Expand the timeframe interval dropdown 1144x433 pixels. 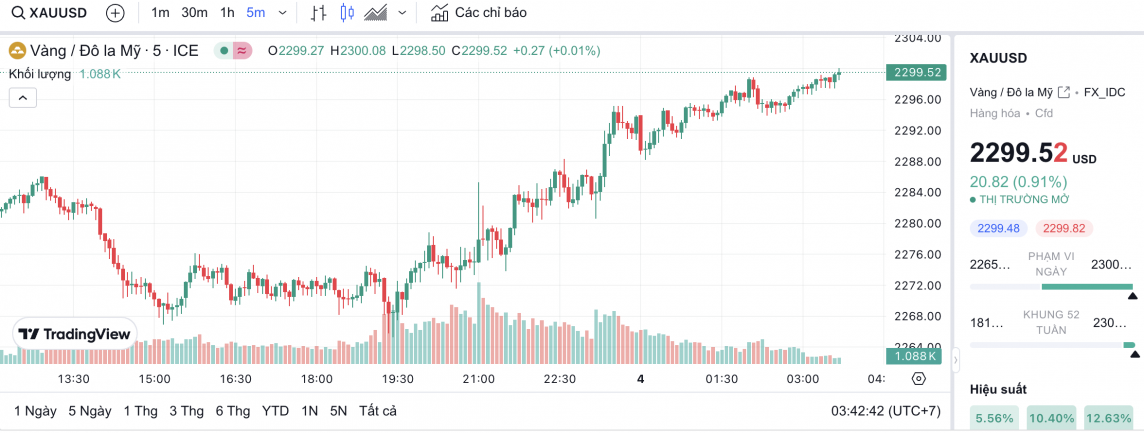282,13
